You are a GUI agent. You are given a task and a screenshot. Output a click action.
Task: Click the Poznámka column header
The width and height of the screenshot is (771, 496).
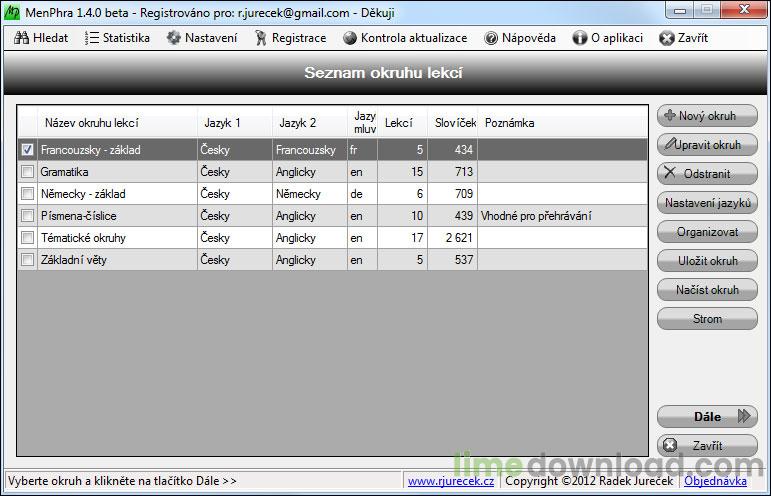point(563,122)
